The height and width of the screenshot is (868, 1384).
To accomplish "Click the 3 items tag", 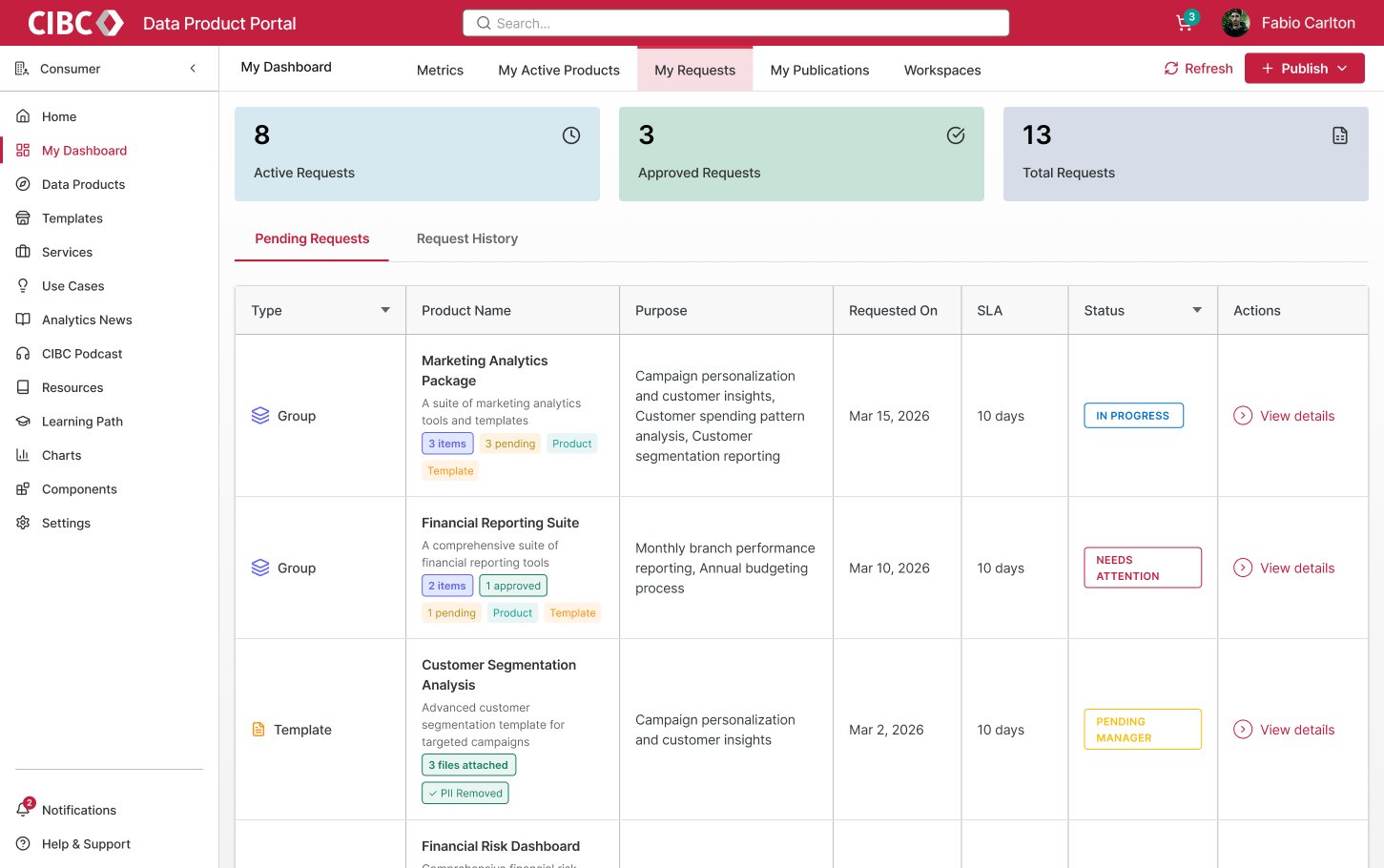I will click(x=447, y=444).
